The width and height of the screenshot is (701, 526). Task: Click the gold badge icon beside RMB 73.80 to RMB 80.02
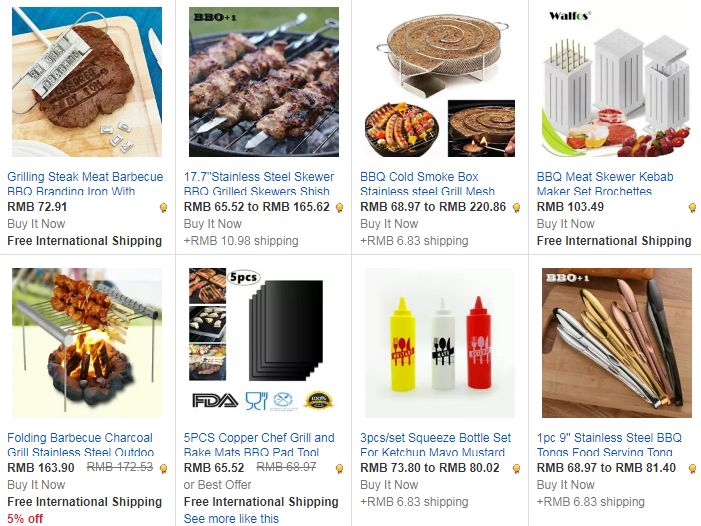(517, 468)
